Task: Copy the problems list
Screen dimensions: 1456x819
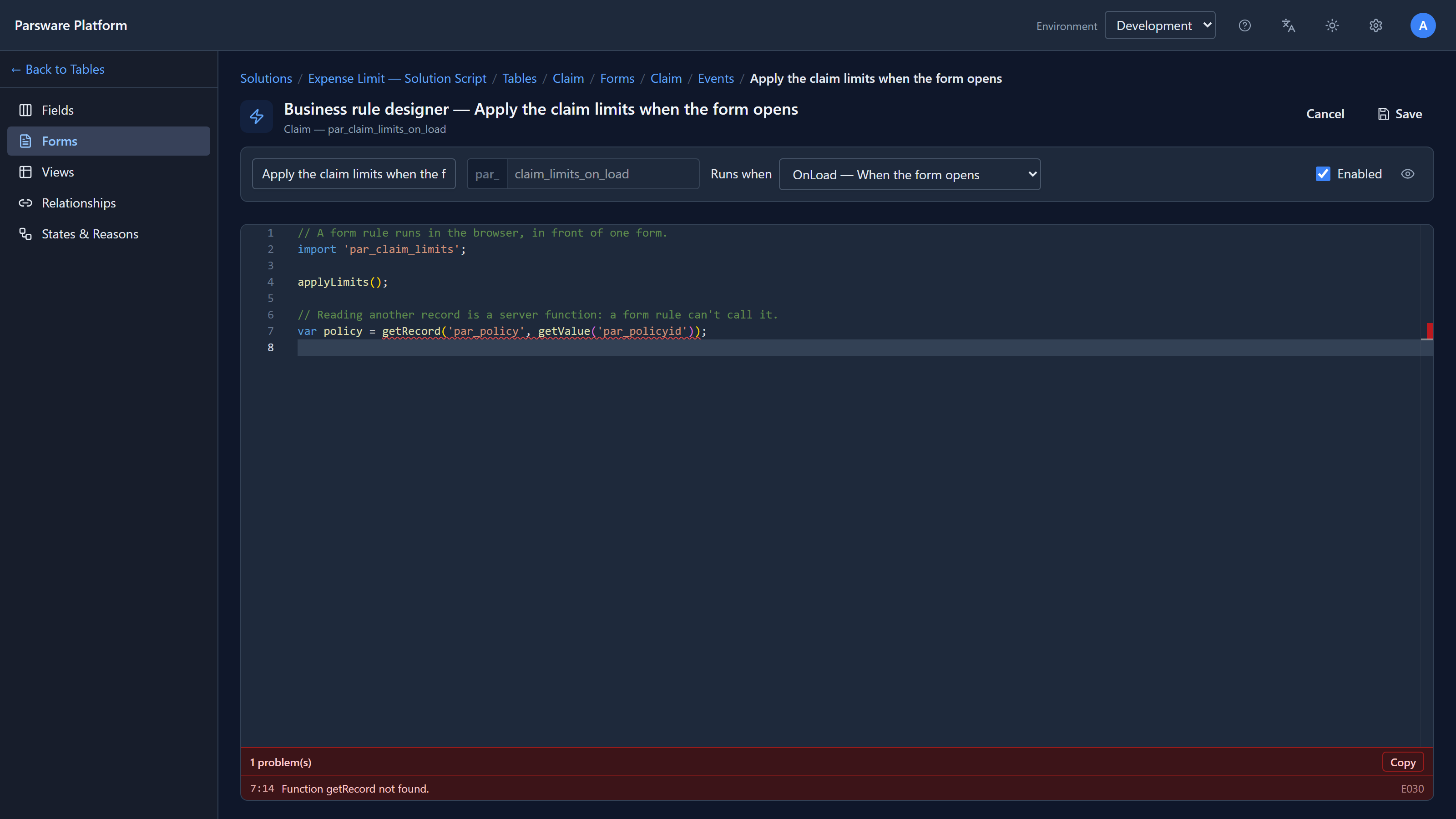Action: [x=1402, y=763]
